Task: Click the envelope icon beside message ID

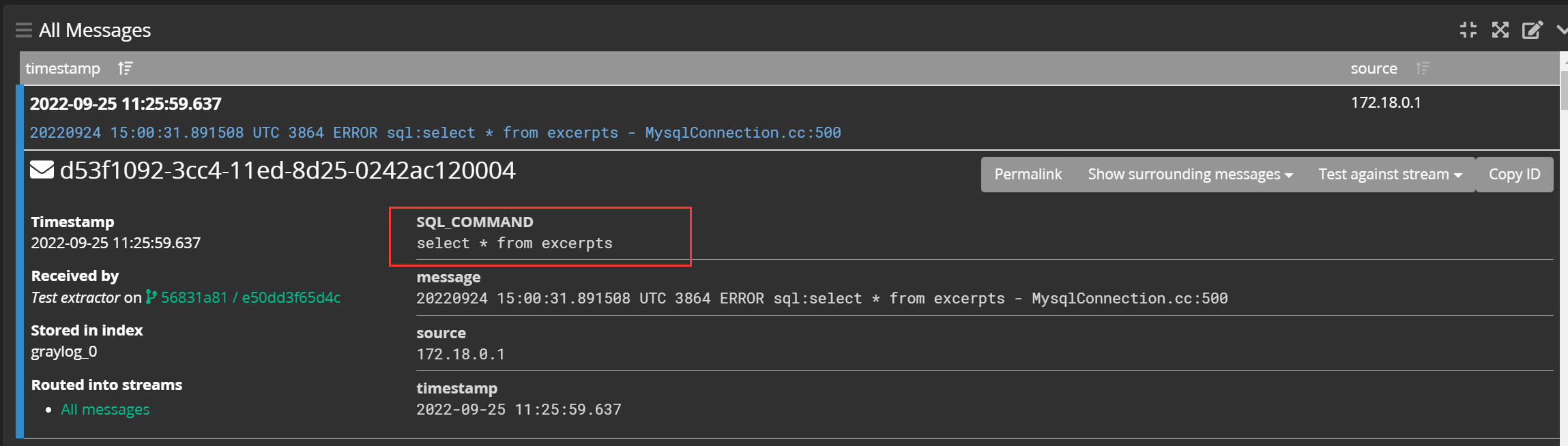Action: coord(42,170)
